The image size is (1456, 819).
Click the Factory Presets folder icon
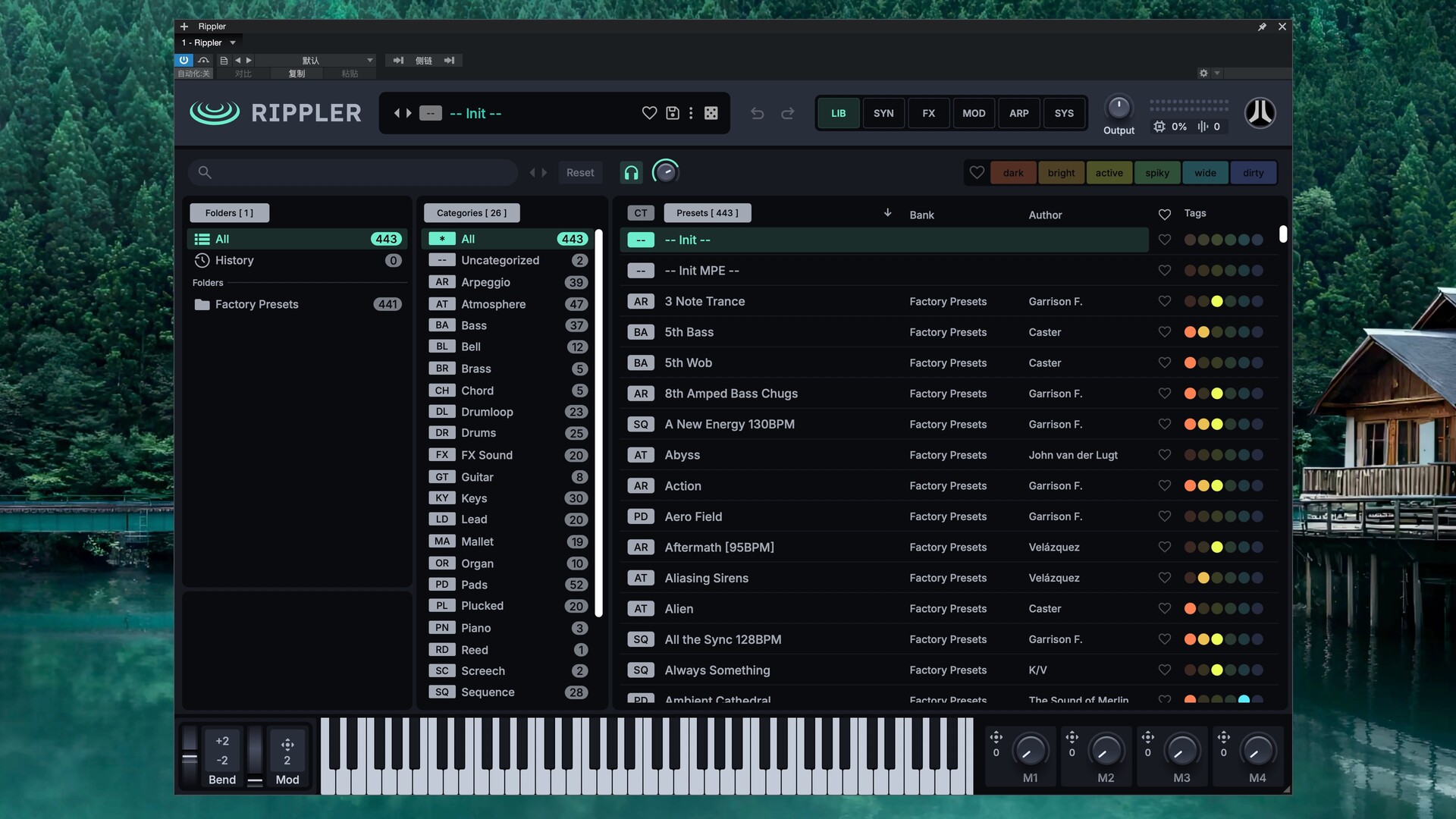coord(202,304)
